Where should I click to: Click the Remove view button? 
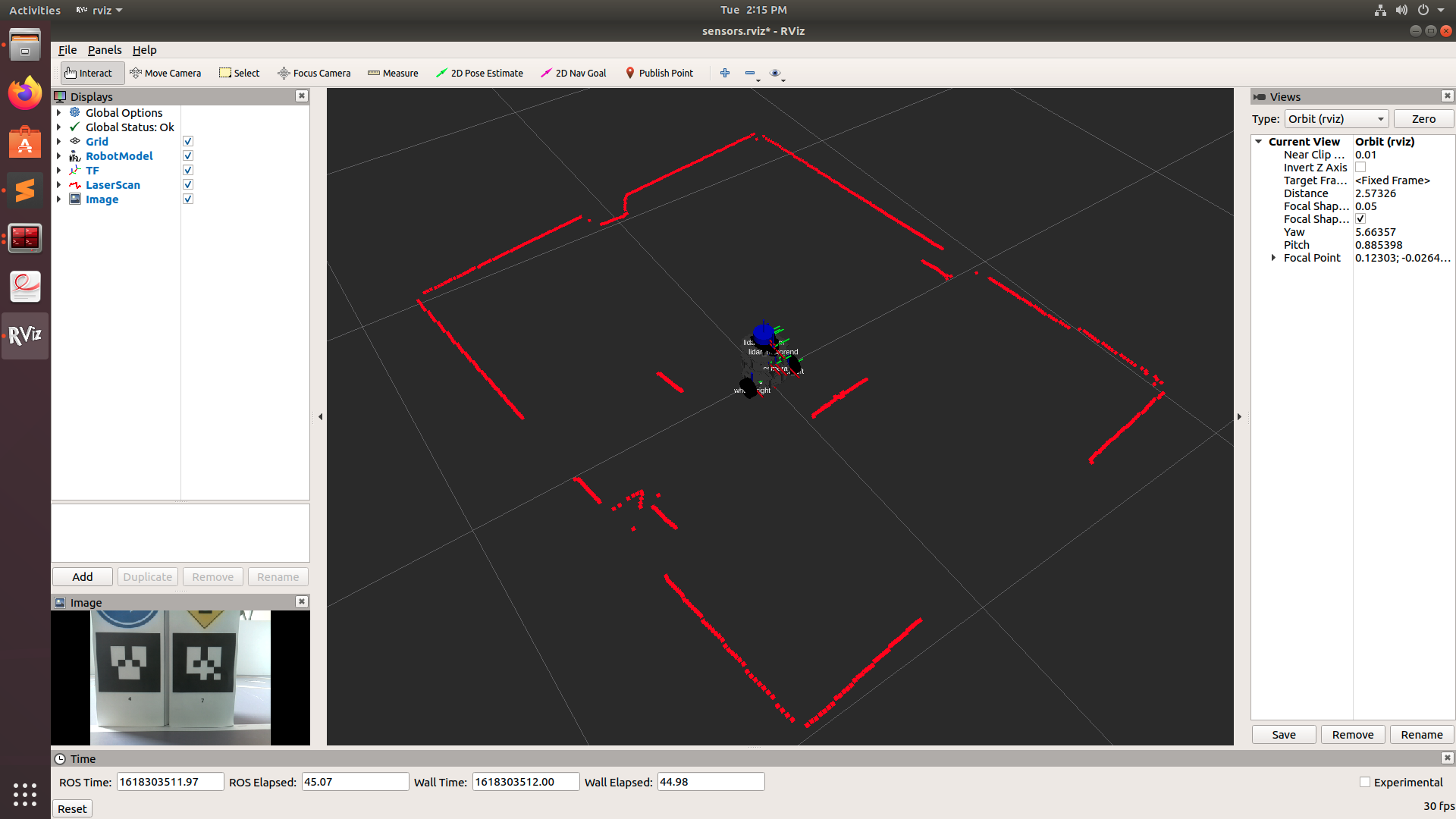[x=1353, y=735]
